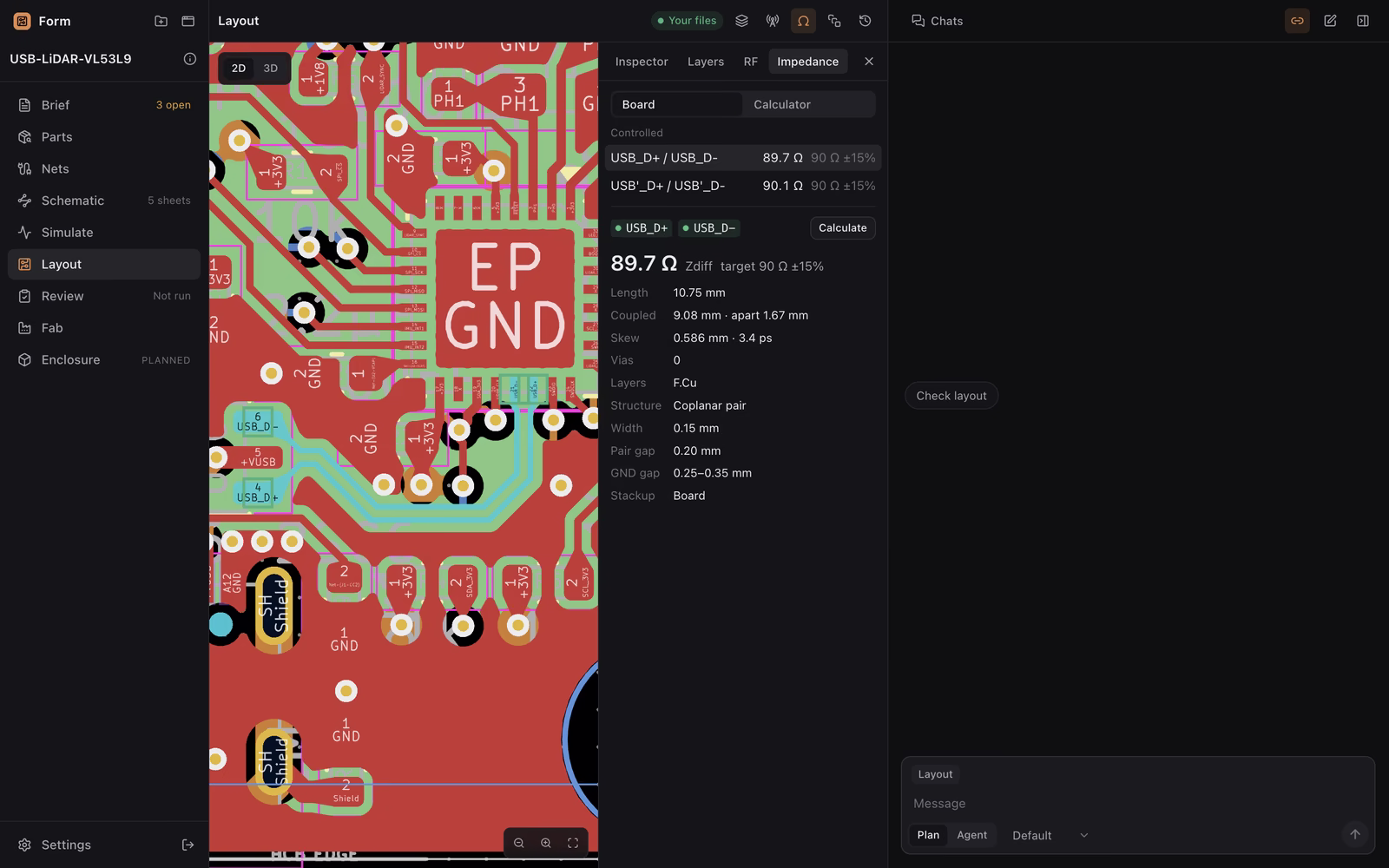Open the Default model dropdown
Screen dimensions: 1389x868
tap(1050, 835)
